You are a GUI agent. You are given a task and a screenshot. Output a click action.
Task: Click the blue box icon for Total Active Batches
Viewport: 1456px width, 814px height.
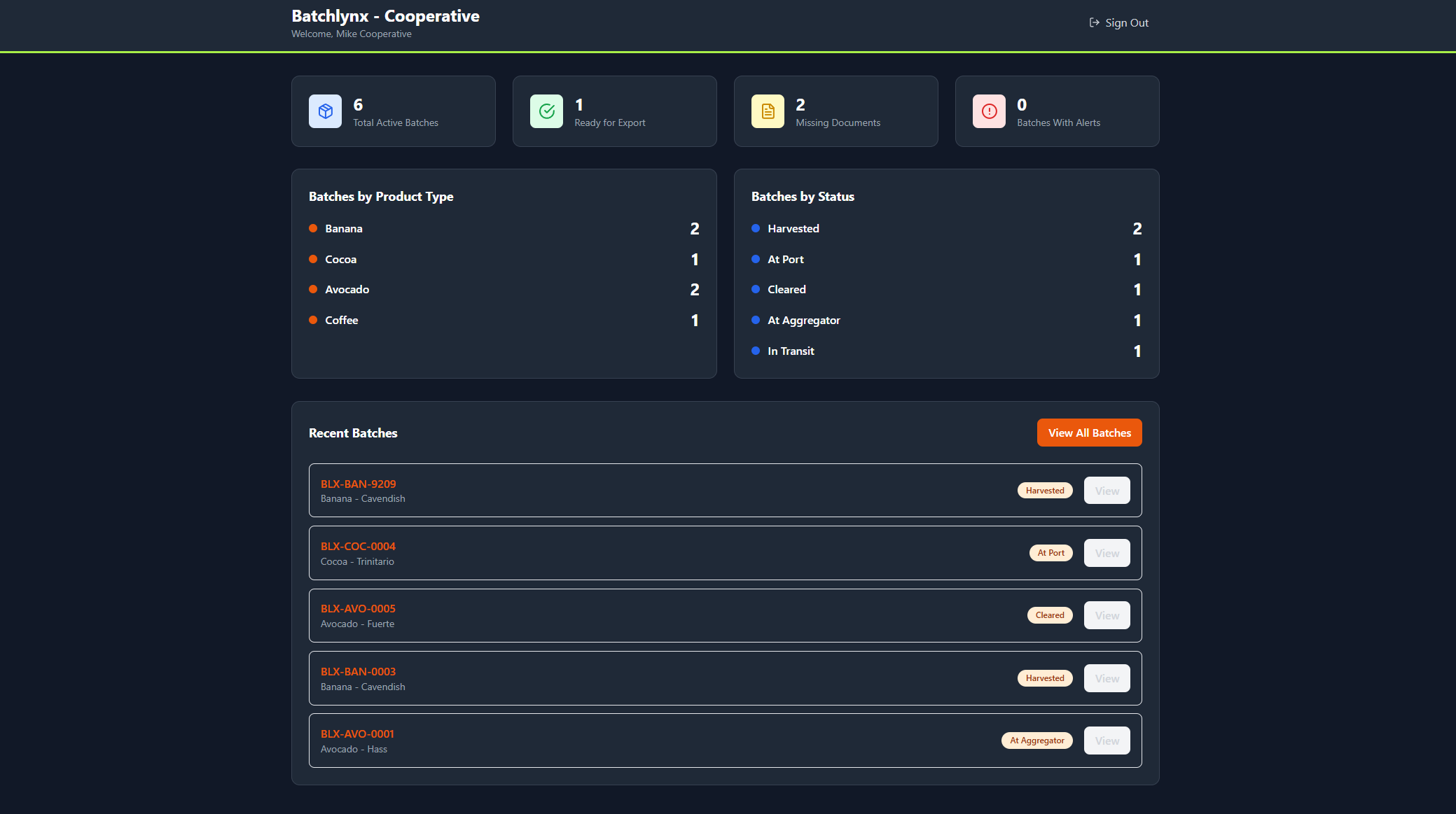tap(325, 111)
